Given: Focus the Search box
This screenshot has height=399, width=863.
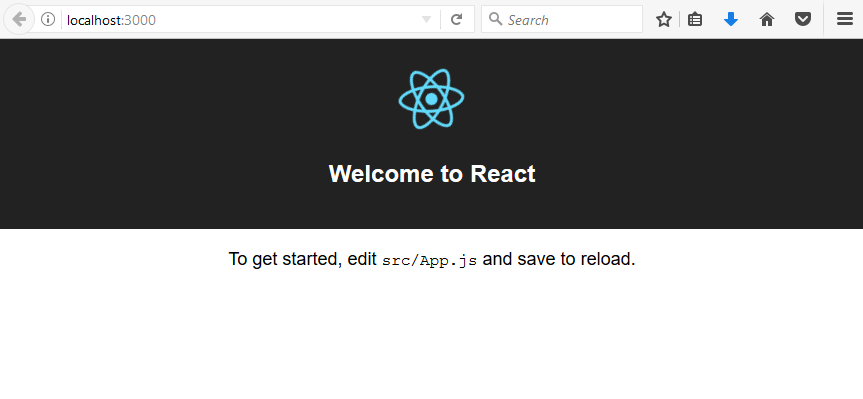Looking at the screenshot, I should pos(562,20).
